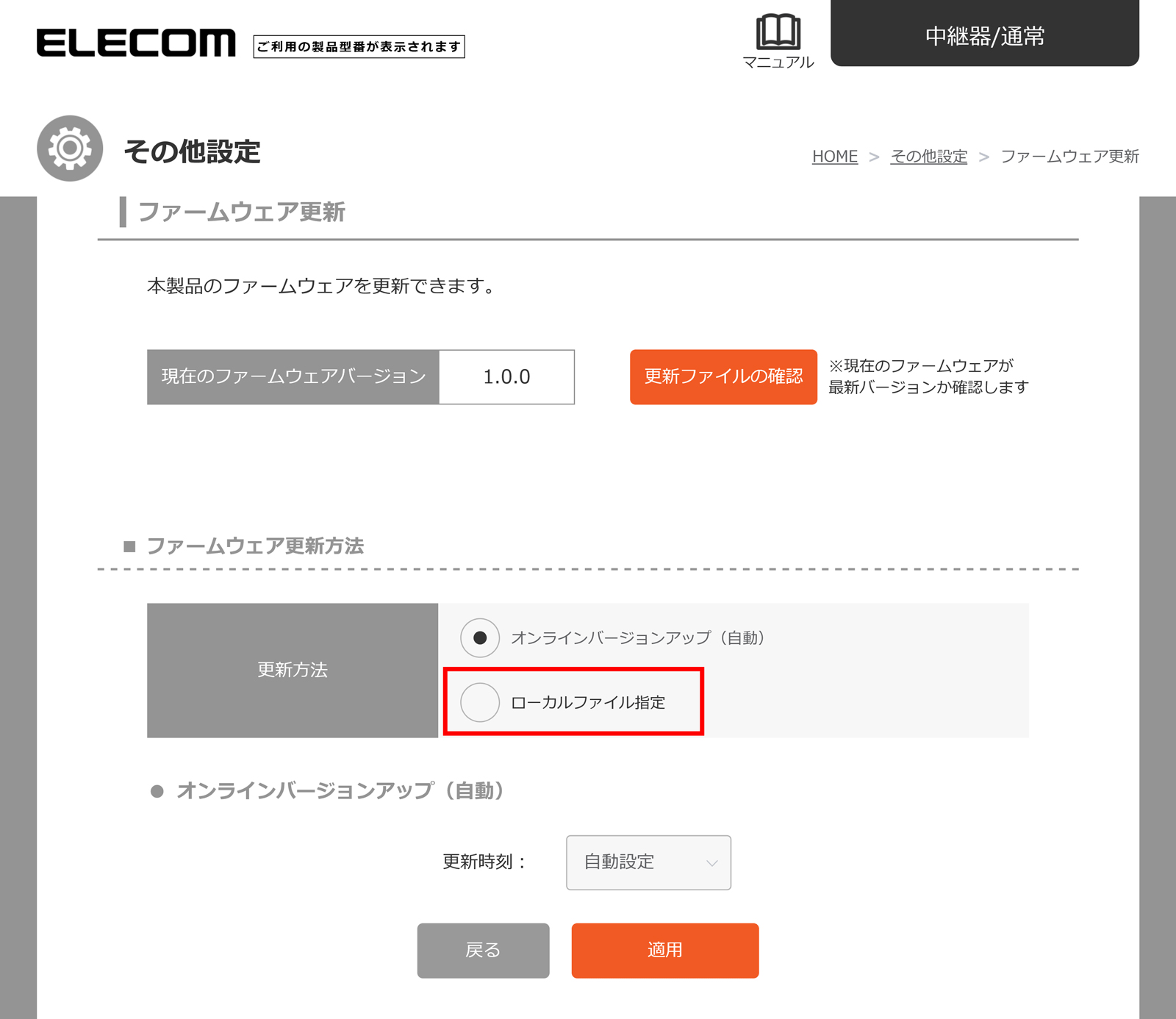This screenshot has width=1176, height=1019.
Task: Click the 戻る back button
Action: pyautogui.click(x=483, y=951)
